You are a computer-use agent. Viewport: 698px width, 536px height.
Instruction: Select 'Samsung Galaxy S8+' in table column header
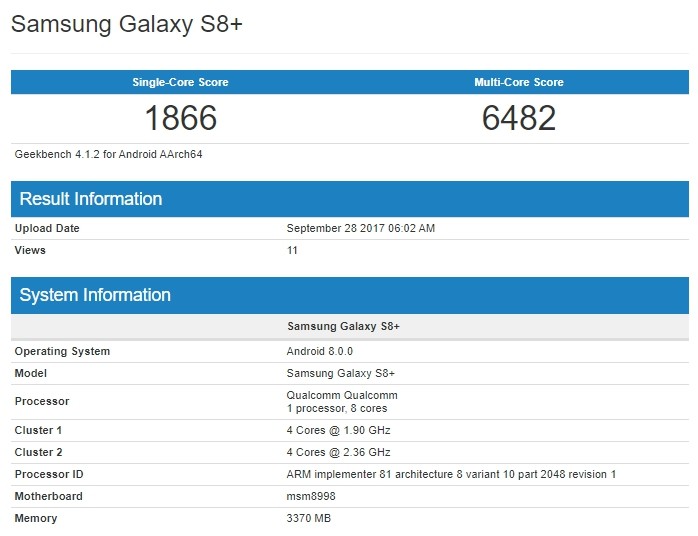point(344,326)
